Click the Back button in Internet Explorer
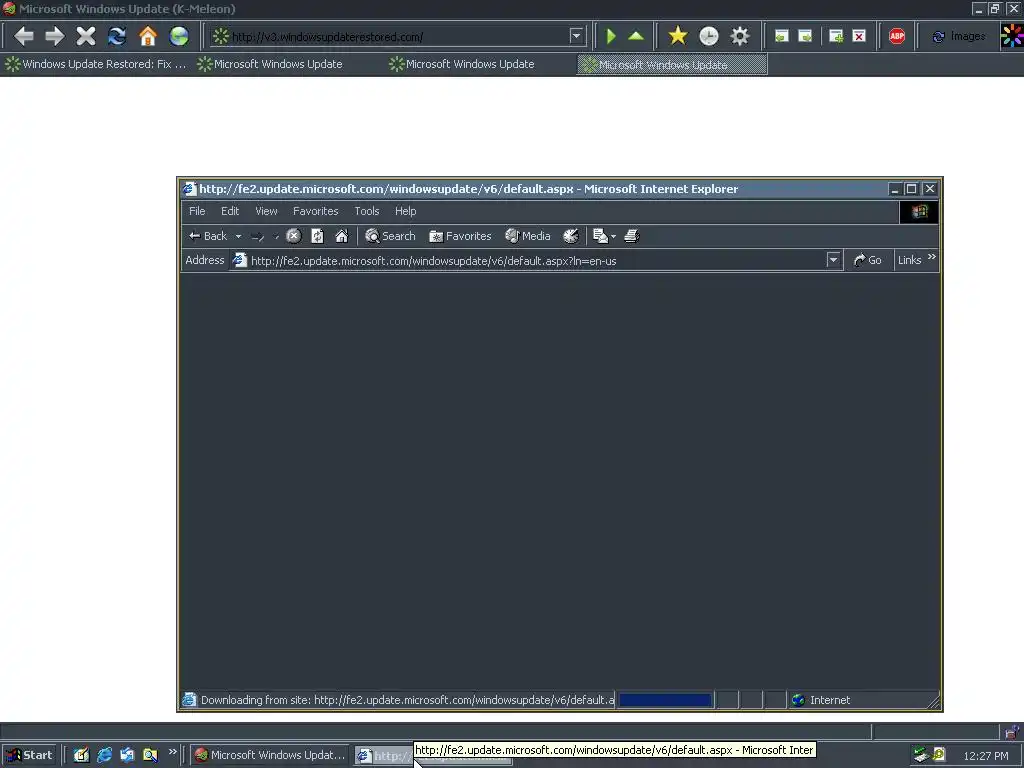The width and height of the screenshot is (1024, 768). pyautogui.click(x=208, y=236)
